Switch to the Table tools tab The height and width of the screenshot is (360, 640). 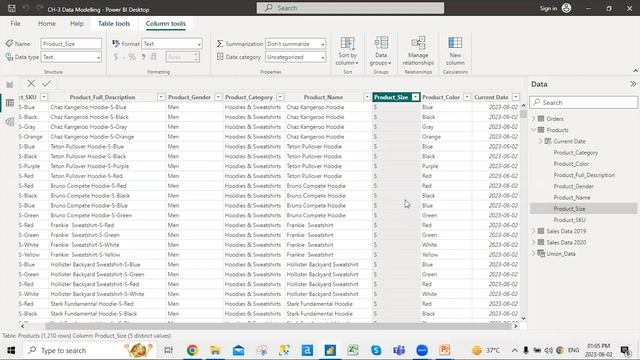(114, 24)
